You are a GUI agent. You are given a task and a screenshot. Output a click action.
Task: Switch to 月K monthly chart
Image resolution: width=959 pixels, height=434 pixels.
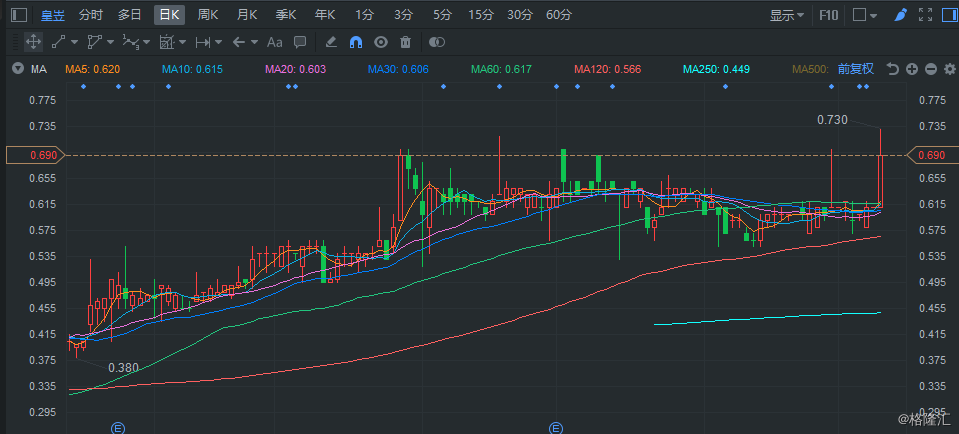click(x=247, y=15)
